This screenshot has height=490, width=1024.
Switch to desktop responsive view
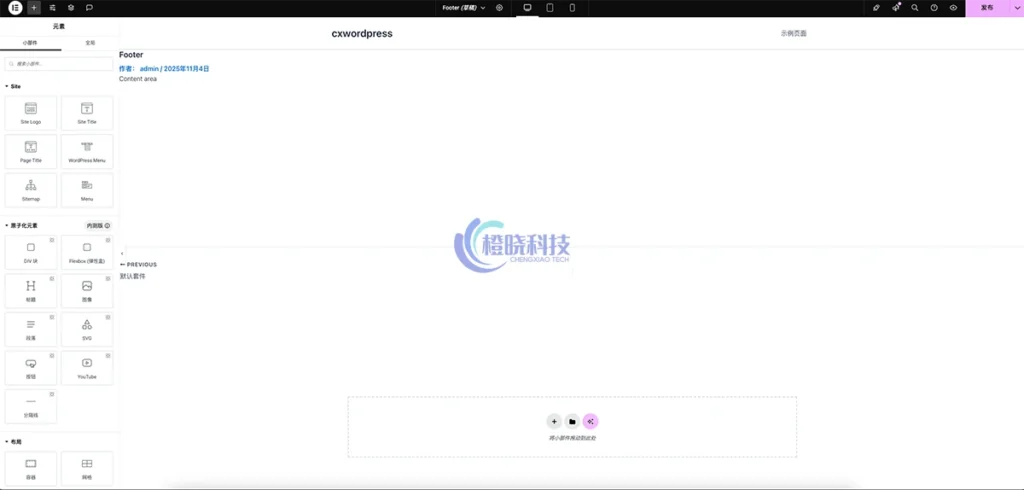pos(527,8)
